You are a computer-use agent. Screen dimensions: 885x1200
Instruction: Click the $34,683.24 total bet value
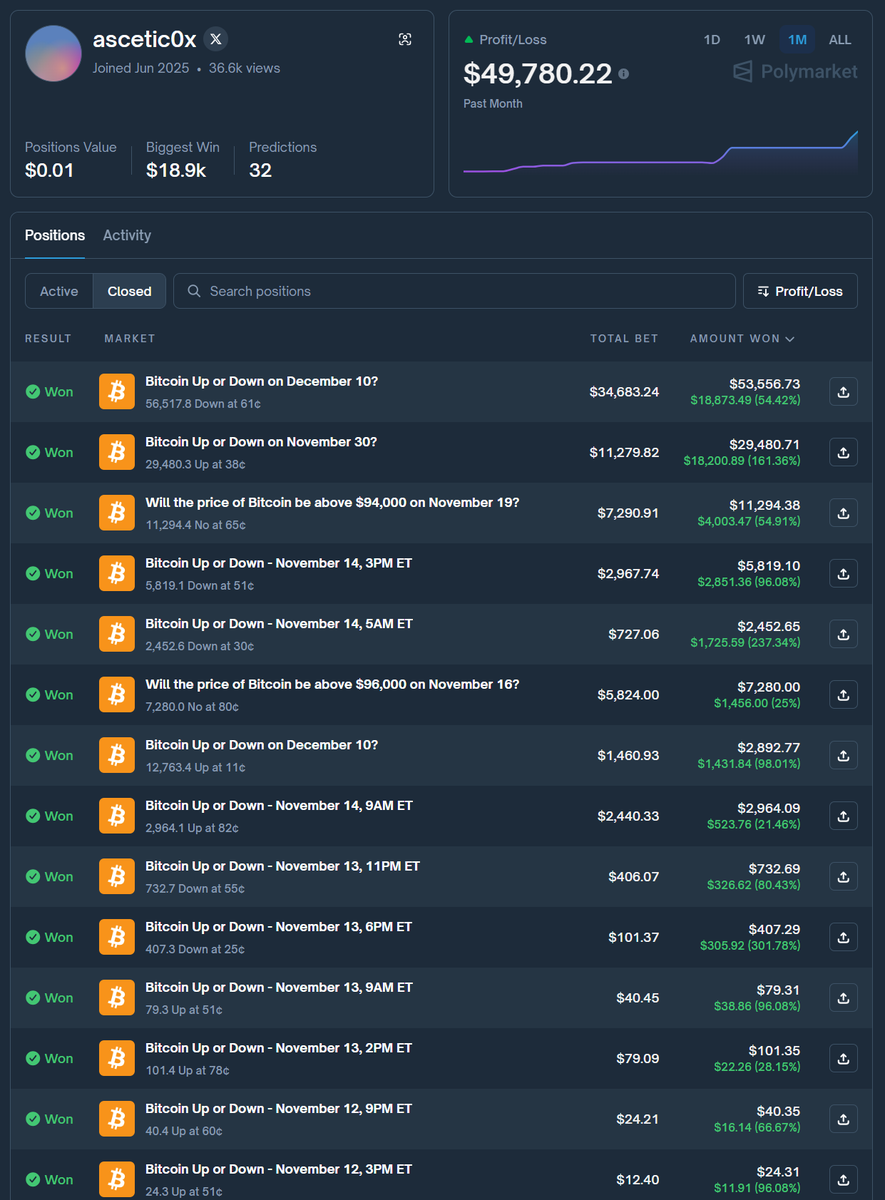click(624, 392)
